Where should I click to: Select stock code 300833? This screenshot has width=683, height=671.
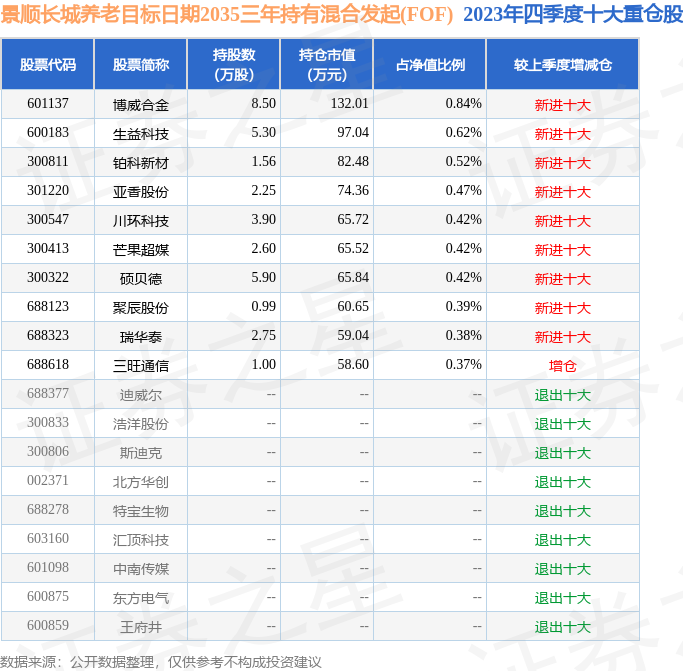48,422
